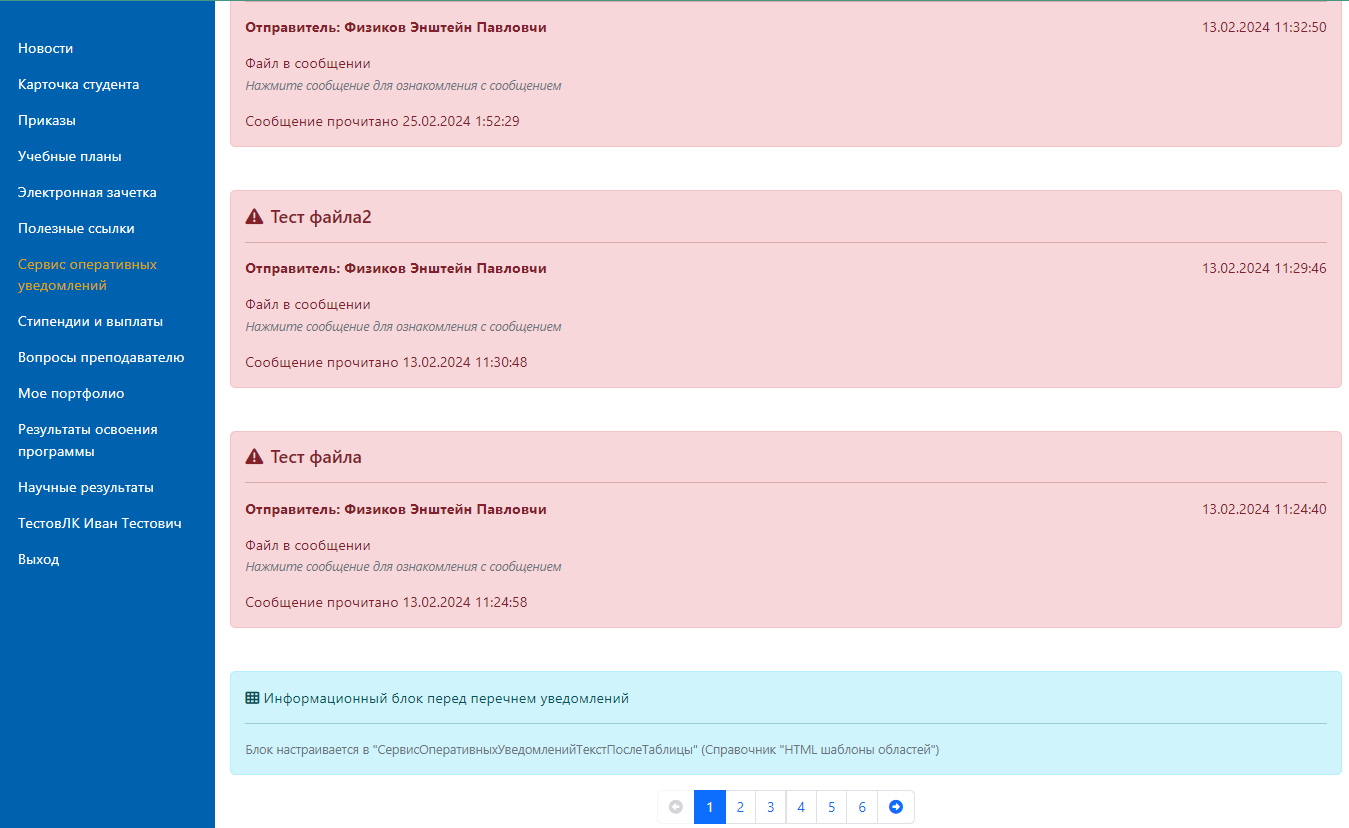Go to page 2 of notifications
The width and height of the screenshot is (1349, 828).
[x=740, y=807]
